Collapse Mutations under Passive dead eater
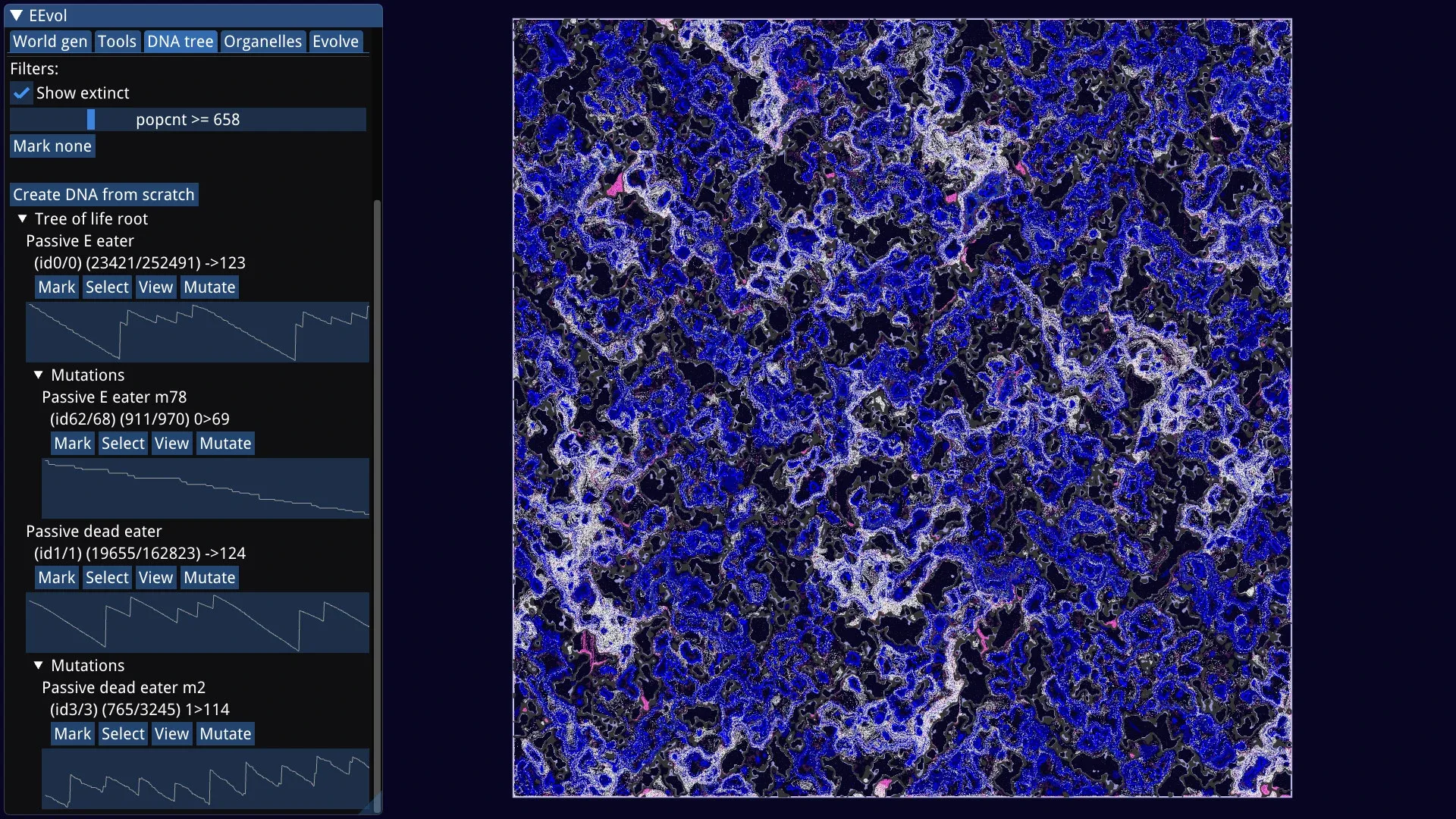 click(x=39, y=665)
